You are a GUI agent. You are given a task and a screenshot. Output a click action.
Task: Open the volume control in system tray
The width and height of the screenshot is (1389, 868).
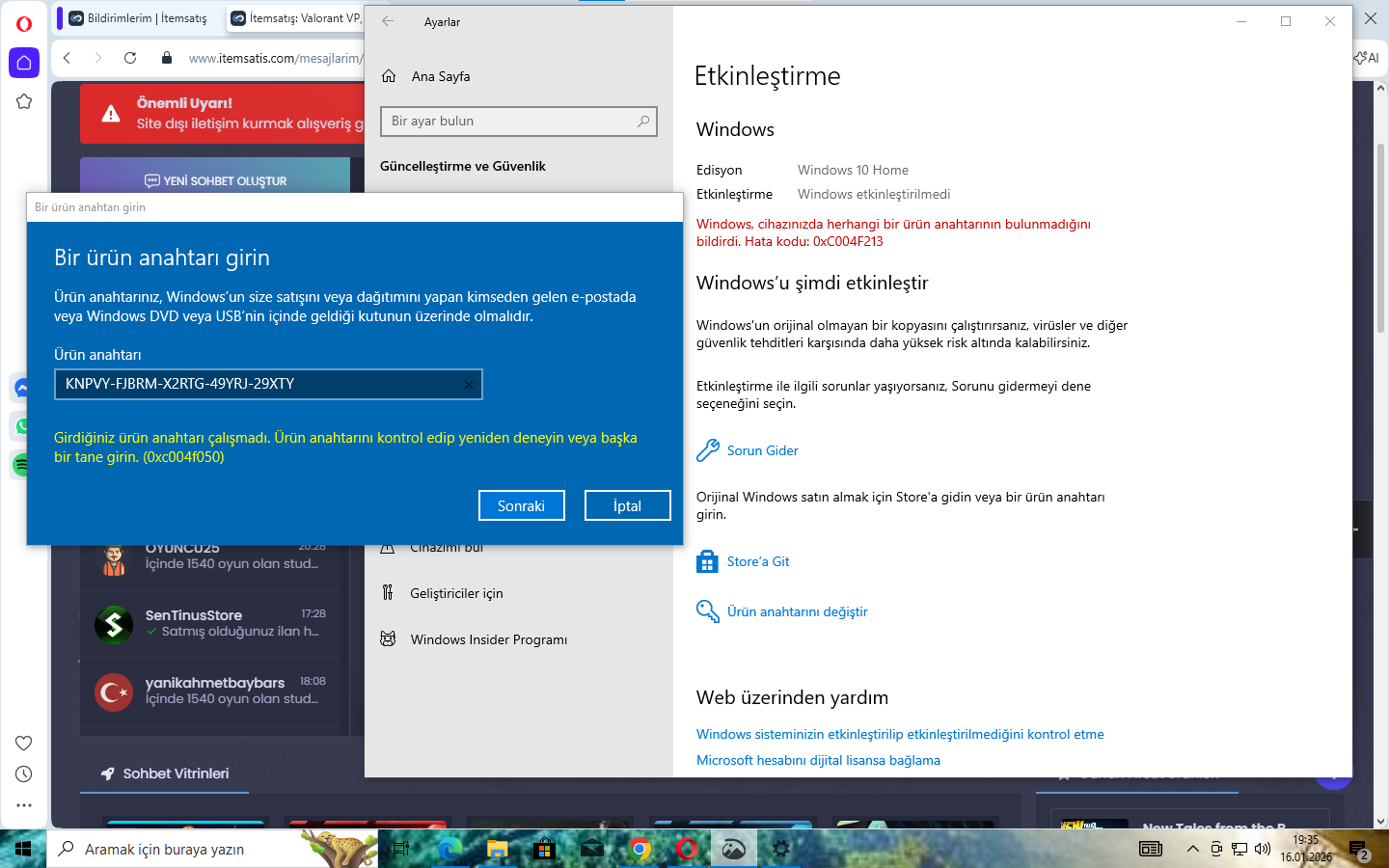point(1263,849)
